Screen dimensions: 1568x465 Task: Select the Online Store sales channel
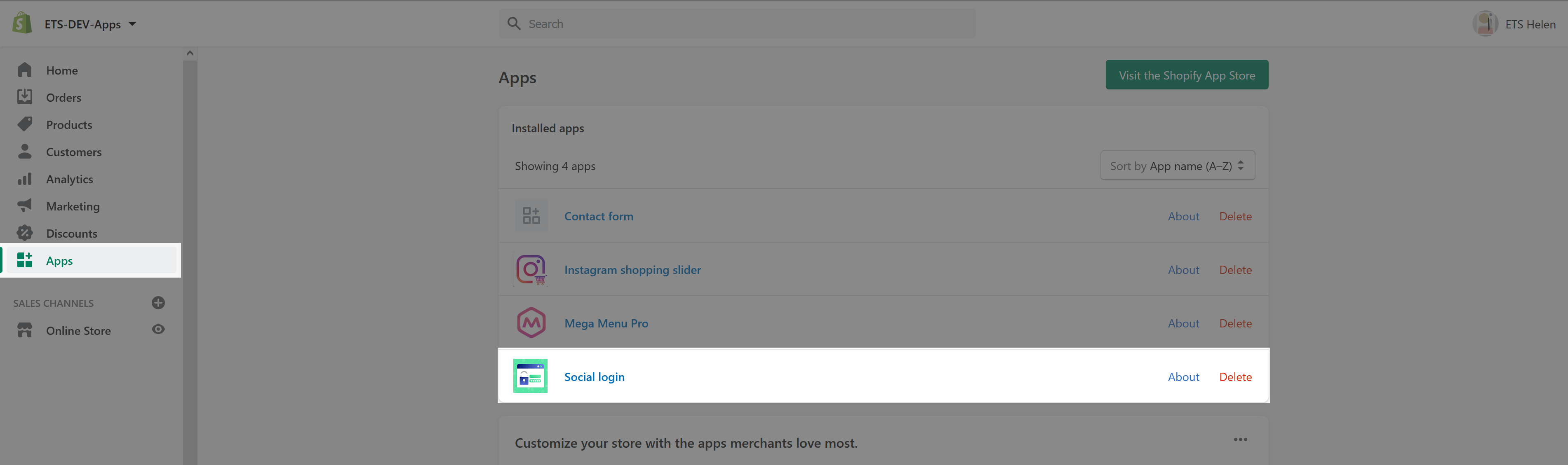click(77, 330)
